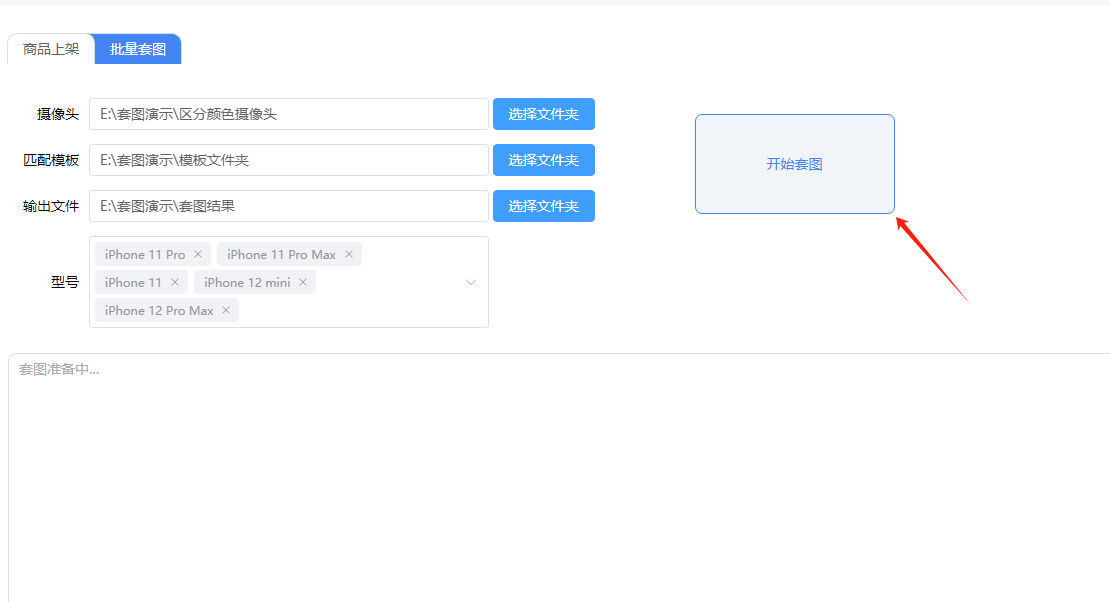
Task: Open 选择文件夹 for 匹配模板 row
Action: 544,160
